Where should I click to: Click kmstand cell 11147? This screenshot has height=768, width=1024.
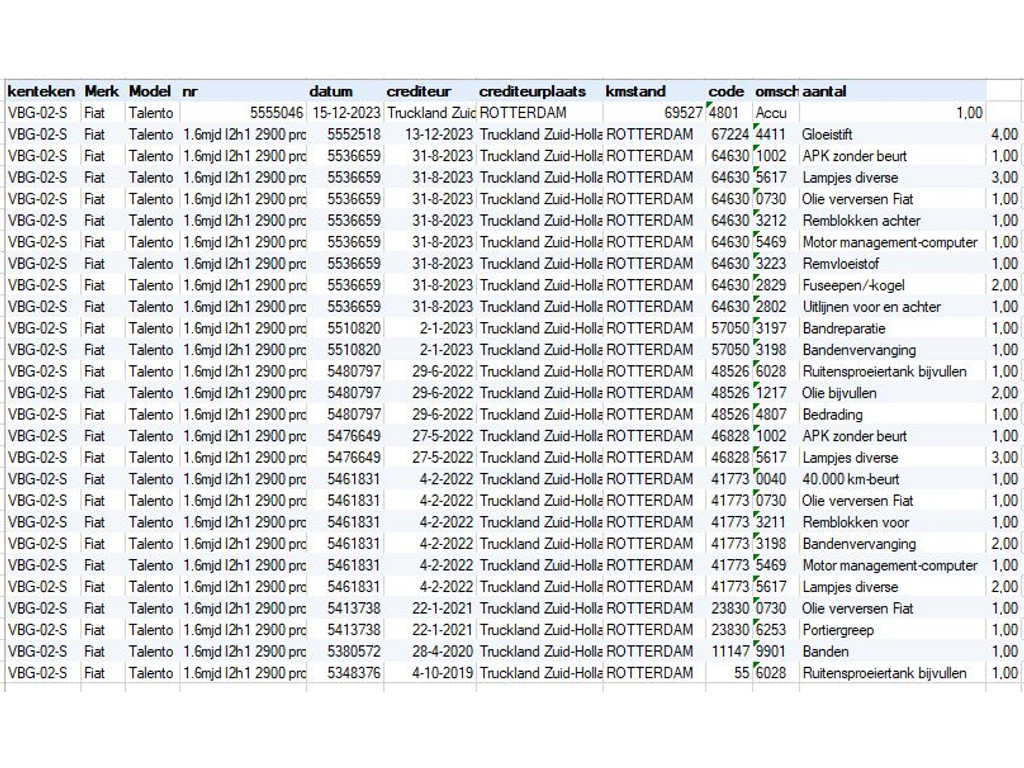click(x=729, y=651)
